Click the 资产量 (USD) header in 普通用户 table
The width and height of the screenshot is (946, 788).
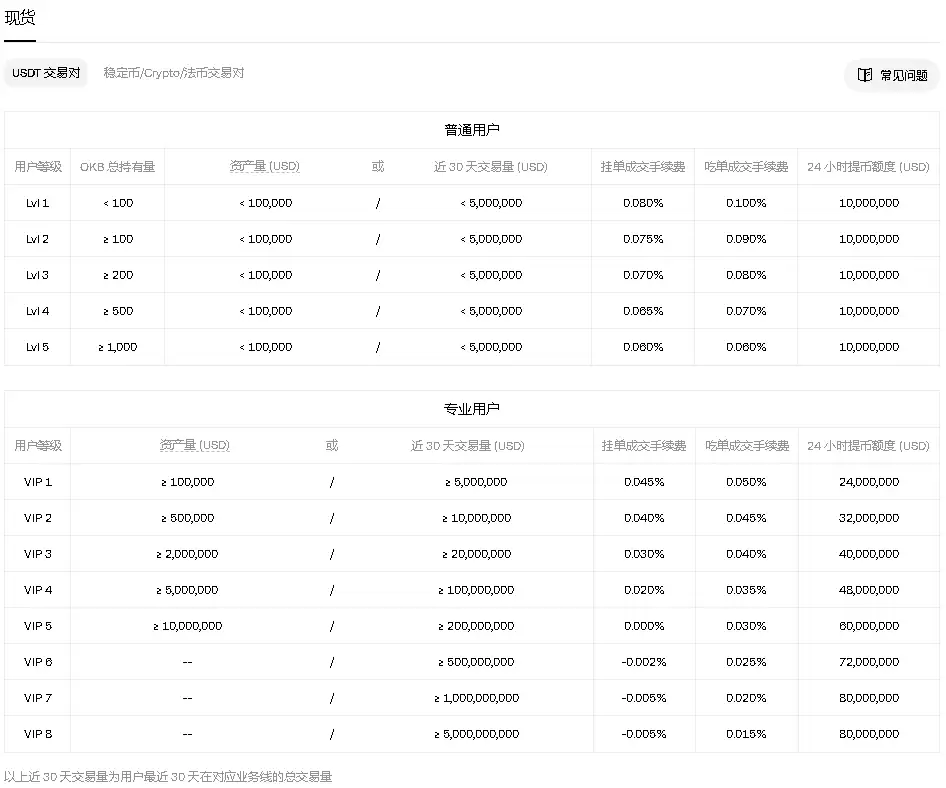click(265, 166)
